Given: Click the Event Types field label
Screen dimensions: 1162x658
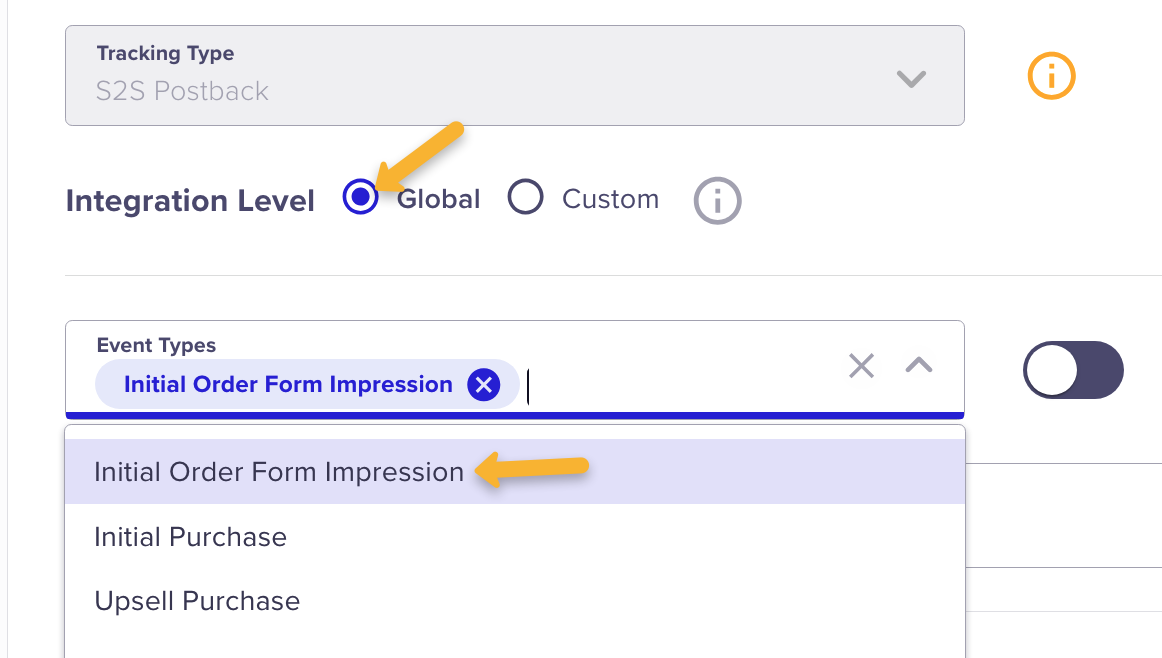Looking at the screenshot, I should coord(156,345).
